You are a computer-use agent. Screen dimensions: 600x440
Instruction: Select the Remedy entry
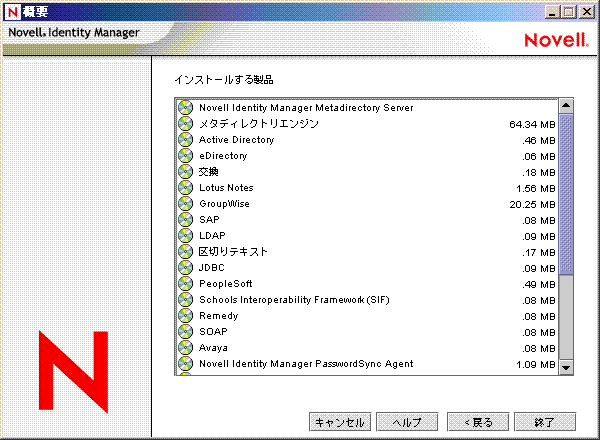367,316
